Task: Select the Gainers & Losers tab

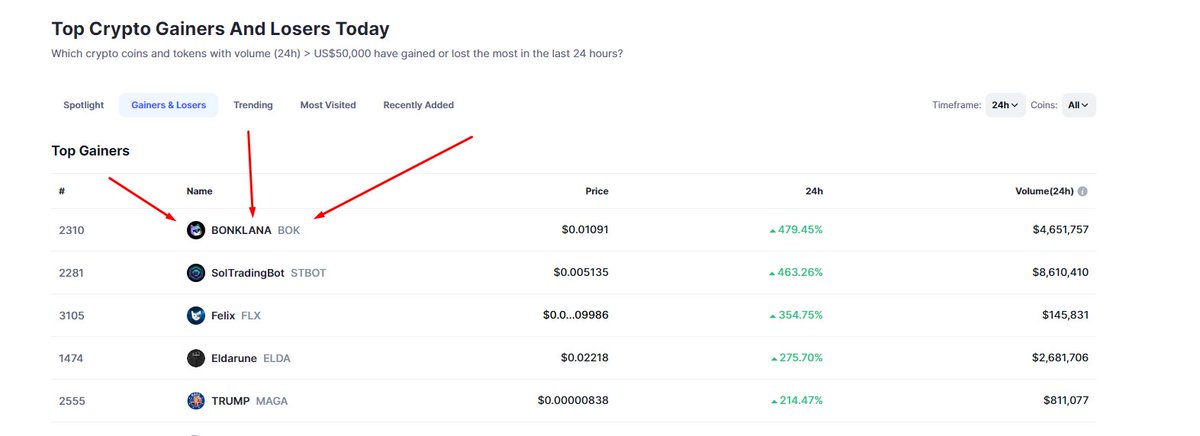Action: click(168, 105)
